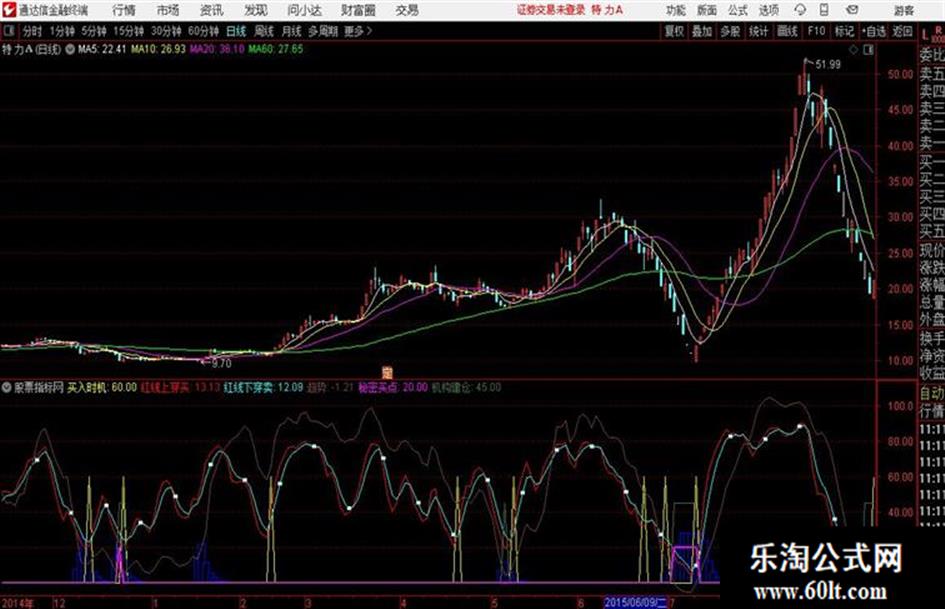Click 红线下穿卖: 12.09 indicator value
The width and height of the screenshot is (945, 609).
[x=263, y=387]
